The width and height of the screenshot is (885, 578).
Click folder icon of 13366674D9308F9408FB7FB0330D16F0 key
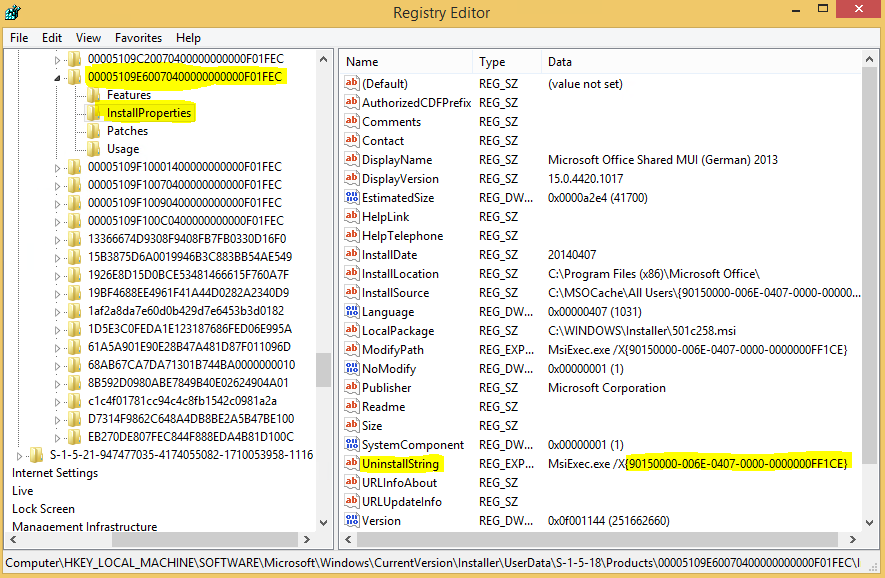pos(75,239)
